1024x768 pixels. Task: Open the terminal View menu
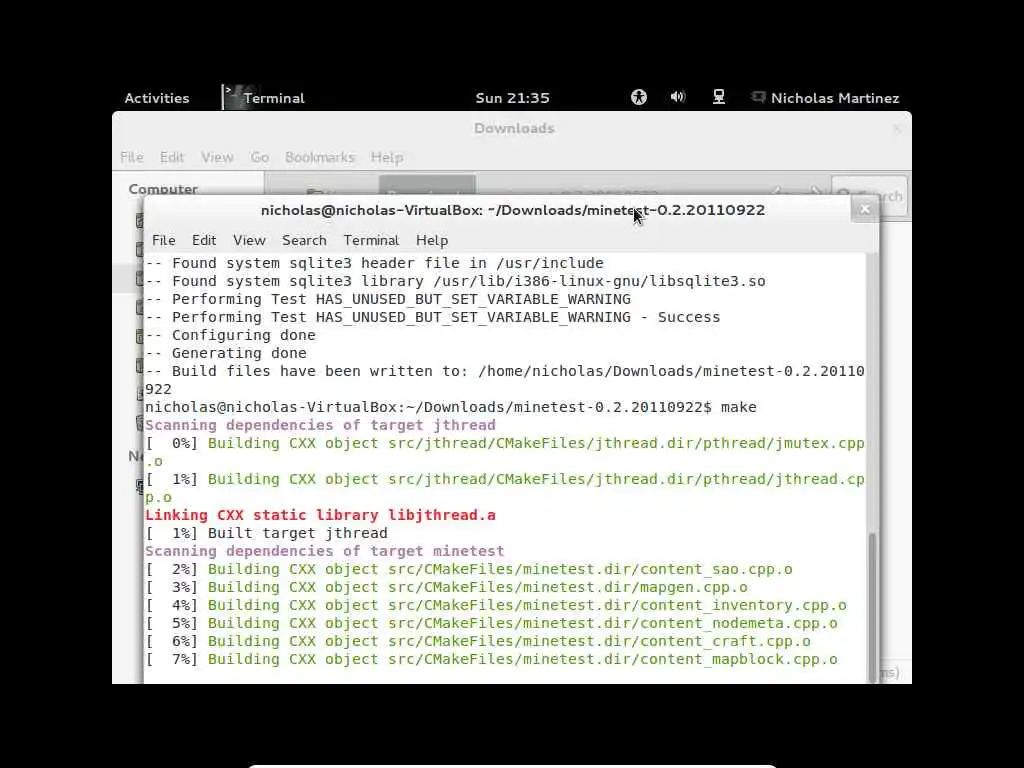(249, 240)
